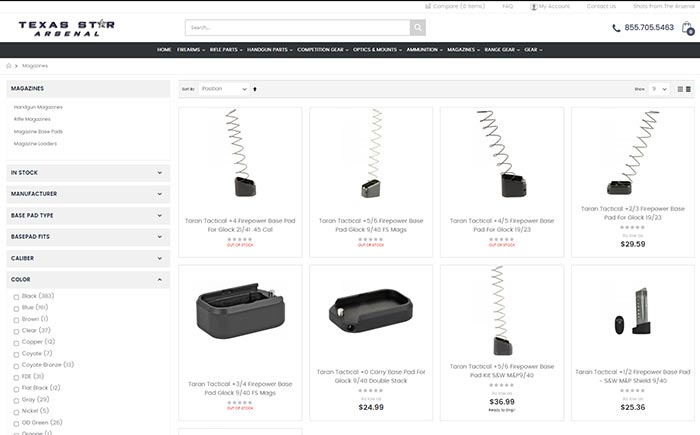Open the Magazines nav menu

tap(463, 50)
